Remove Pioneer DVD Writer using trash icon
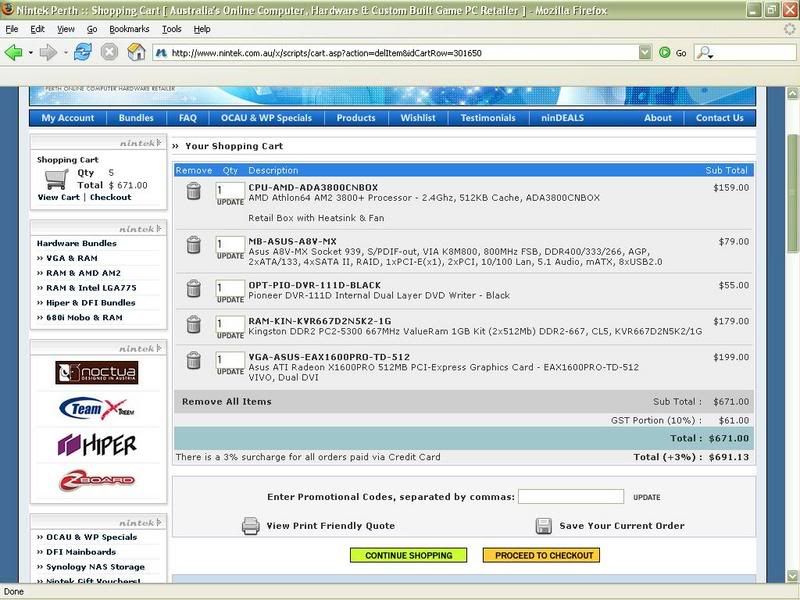The image size is (800, 600). click(x=193, y=289)
